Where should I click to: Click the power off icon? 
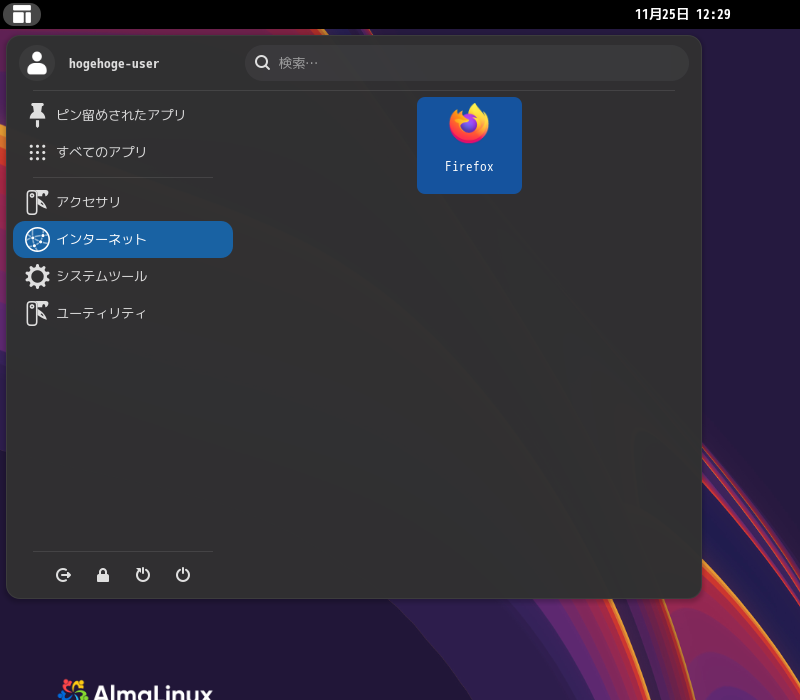183,575
